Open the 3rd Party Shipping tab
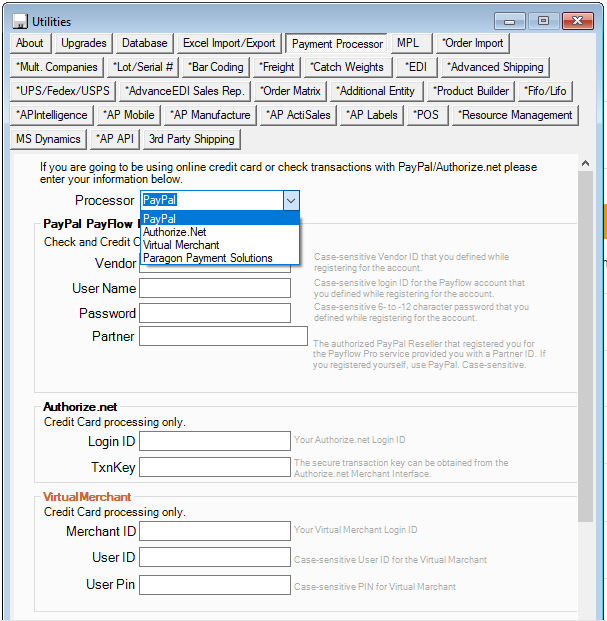The width and height of the screenshot is (607, 621). 191,139
